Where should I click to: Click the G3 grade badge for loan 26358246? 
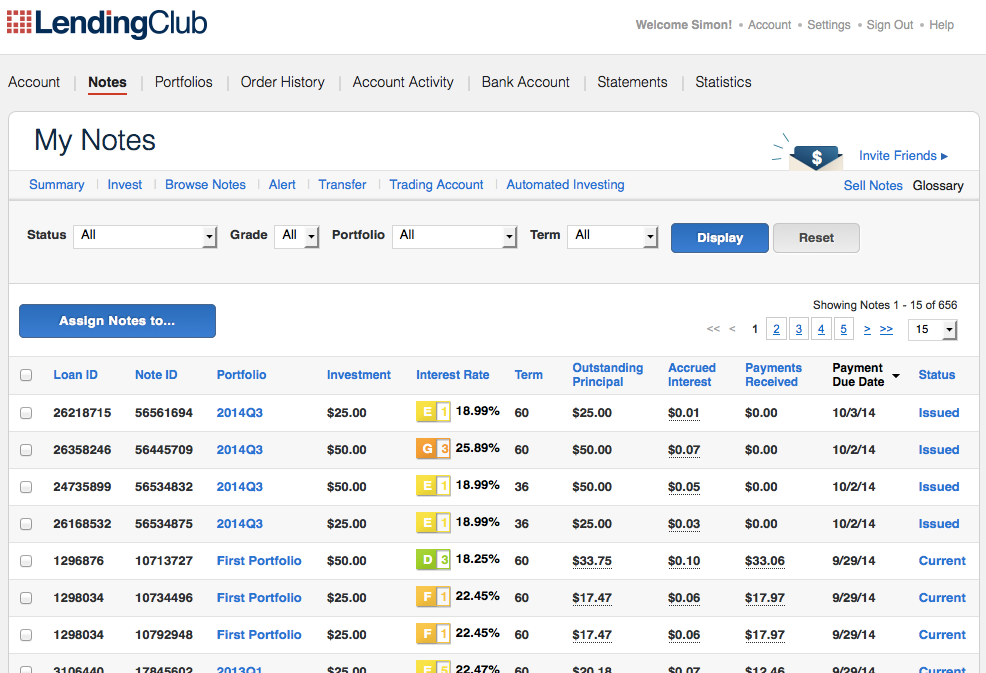point(433,450)
